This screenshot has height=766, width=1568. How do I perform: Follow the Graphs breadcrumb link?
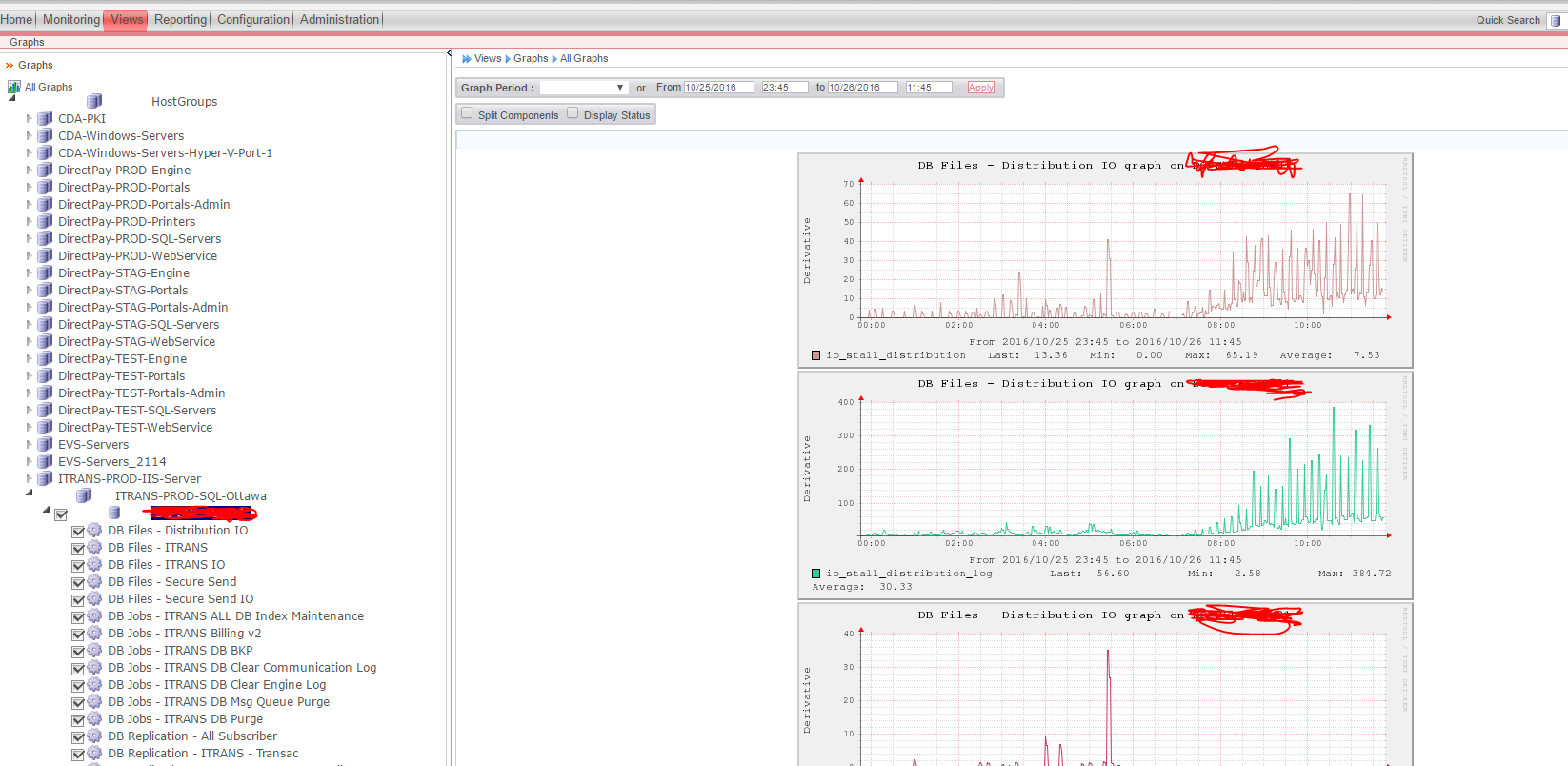coord(531,59)
